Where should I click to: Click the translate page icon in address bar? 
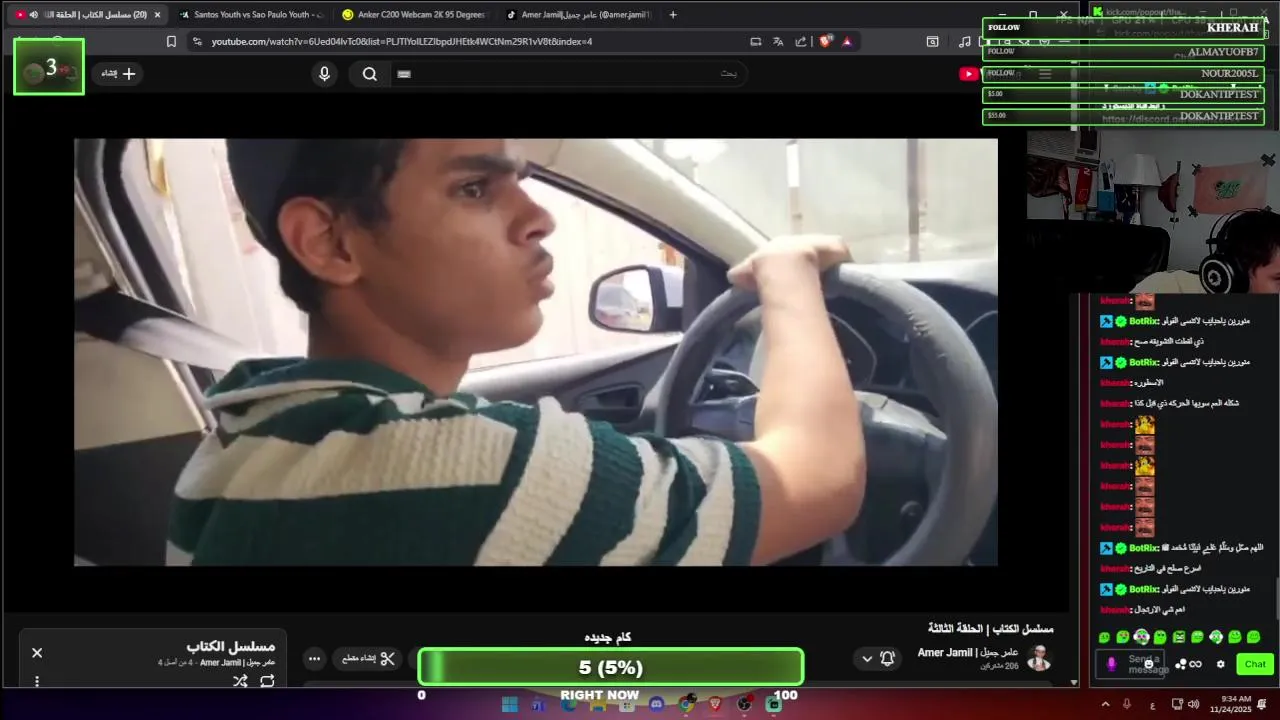(x=778, y=42)
